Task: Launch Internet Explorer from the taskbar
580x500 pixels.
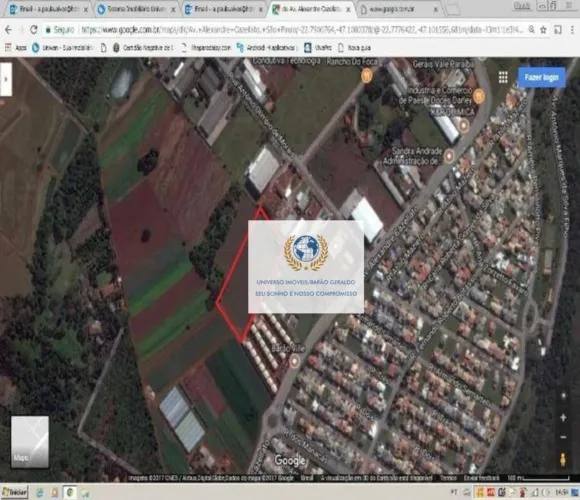Action: point(40,493)
